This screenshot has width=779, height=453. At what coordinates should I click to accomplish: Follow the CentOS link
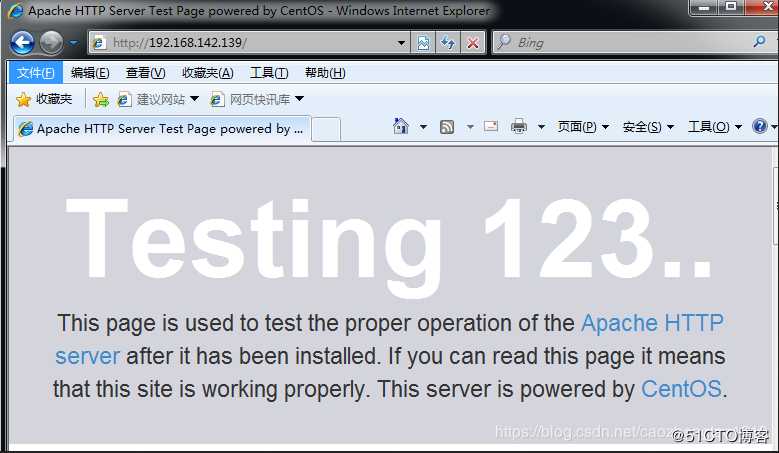tap(681, 388)
